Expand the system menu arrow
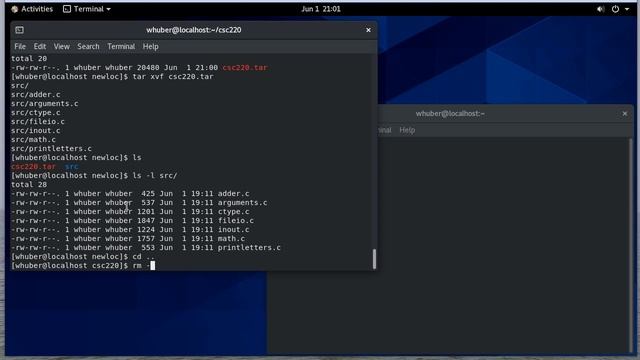640x360 pixels. (627, 9)
